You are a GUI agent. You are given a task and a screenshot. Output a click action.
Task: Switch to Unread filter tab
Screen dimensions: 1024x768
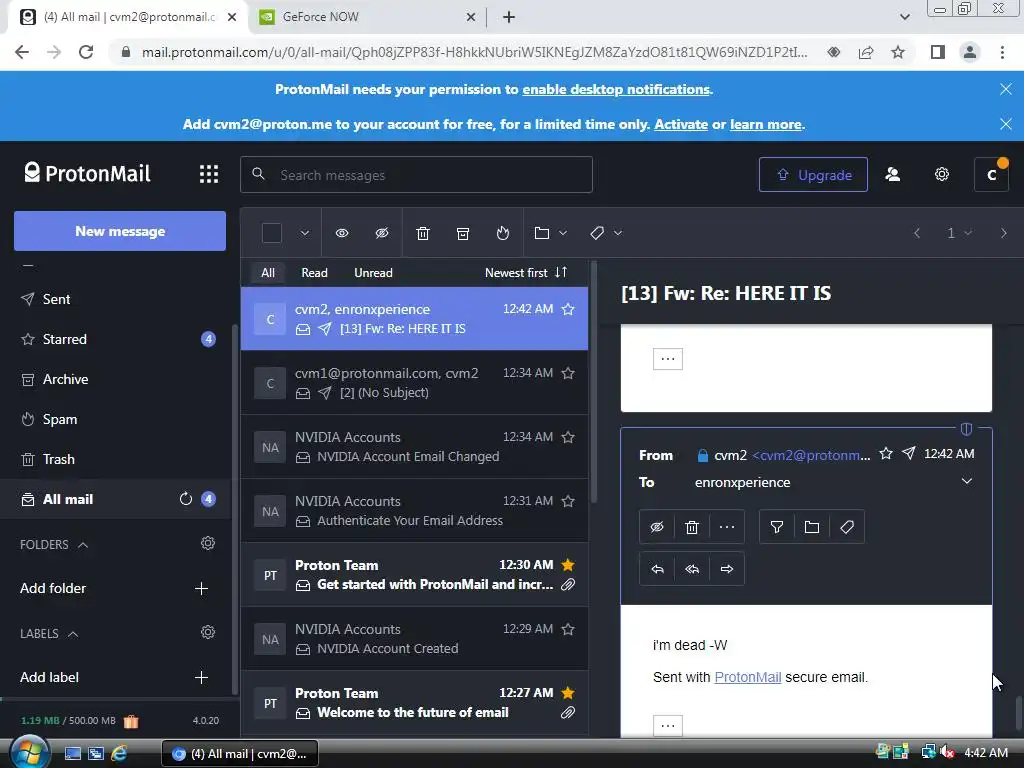pyautogui.click(x=373, y=273)
